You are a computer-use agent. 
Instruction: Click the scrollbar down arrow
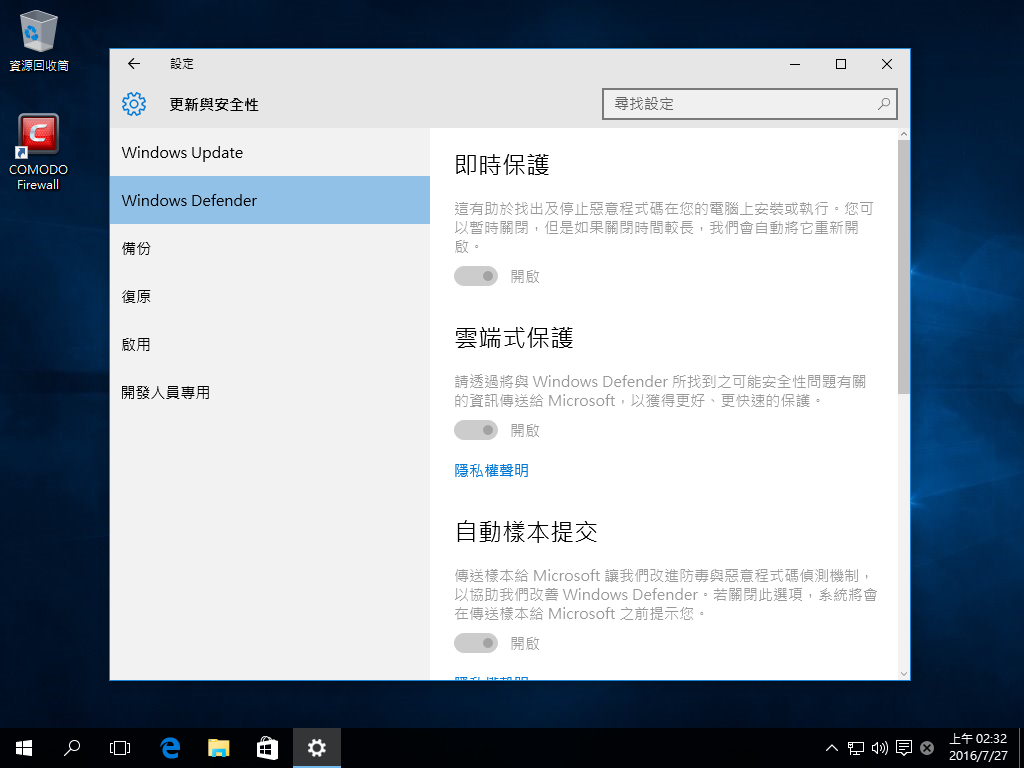(904, 673)
